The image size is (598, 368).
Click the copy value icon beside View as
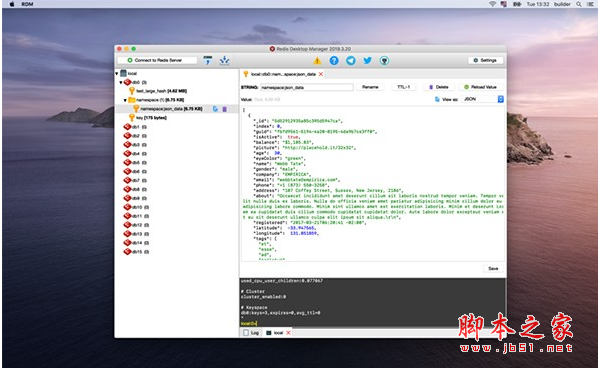tap(437, 99)
